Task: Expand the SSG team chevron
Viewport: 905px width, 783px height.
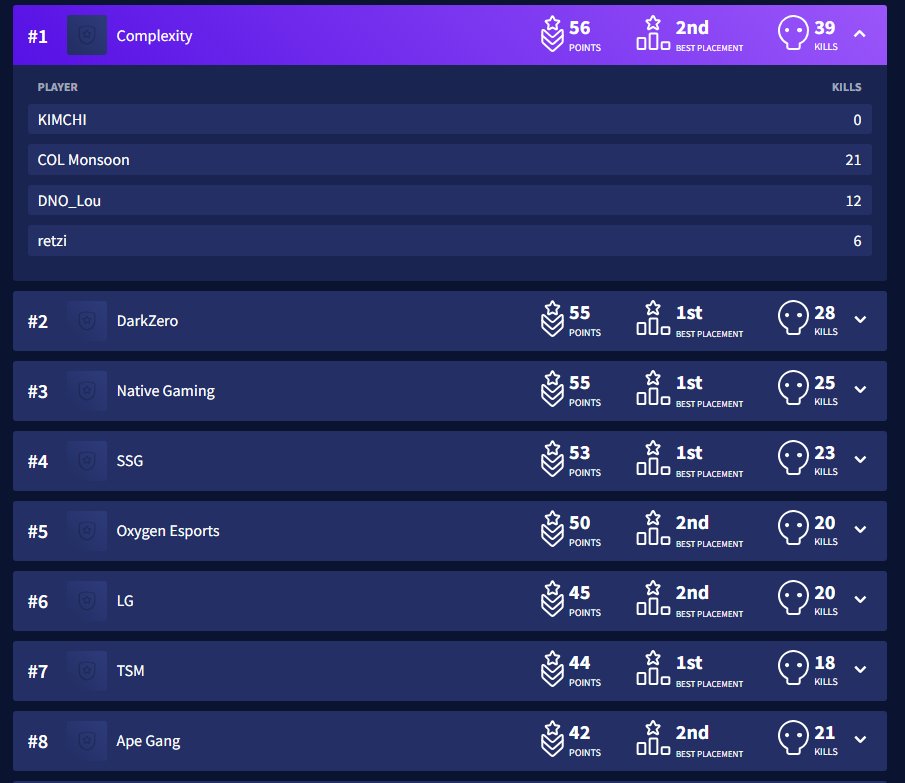Action: coord(860,460)
